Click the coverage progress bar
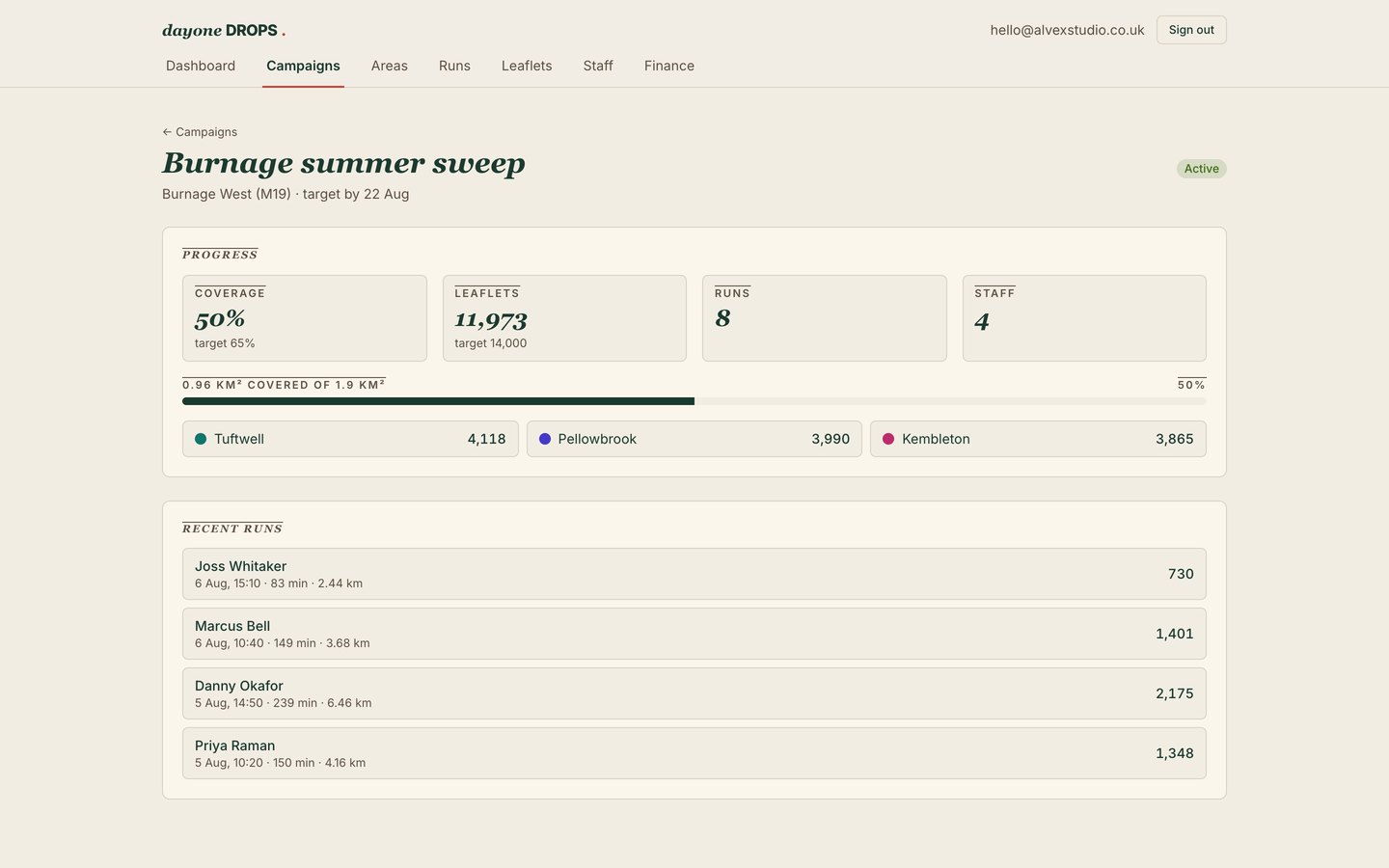This screenshot has height=868, width=1389. [694, 401]
